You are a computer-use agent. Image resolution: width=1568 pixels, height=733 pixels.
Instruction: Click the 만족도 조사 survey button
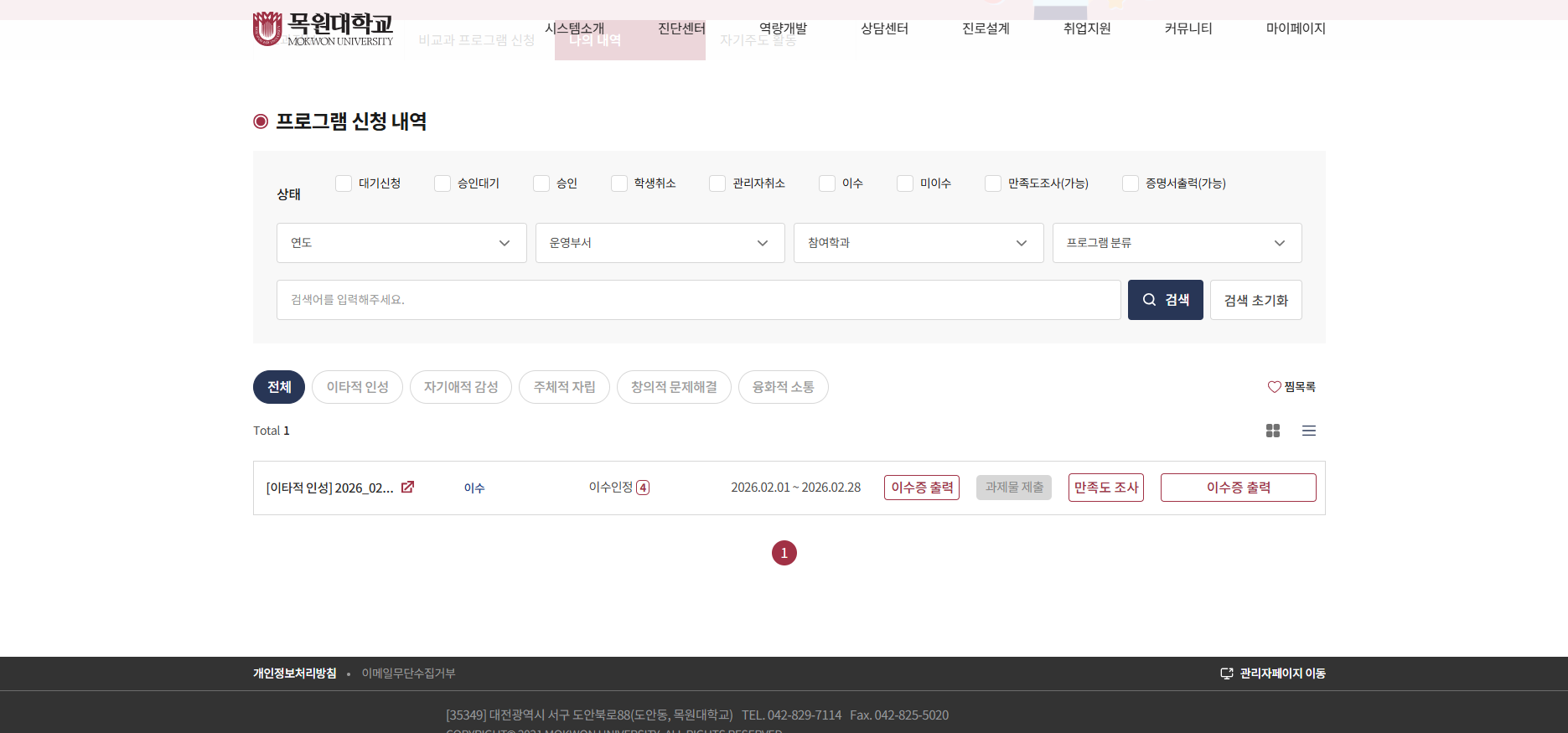[x=1105, y=488]
